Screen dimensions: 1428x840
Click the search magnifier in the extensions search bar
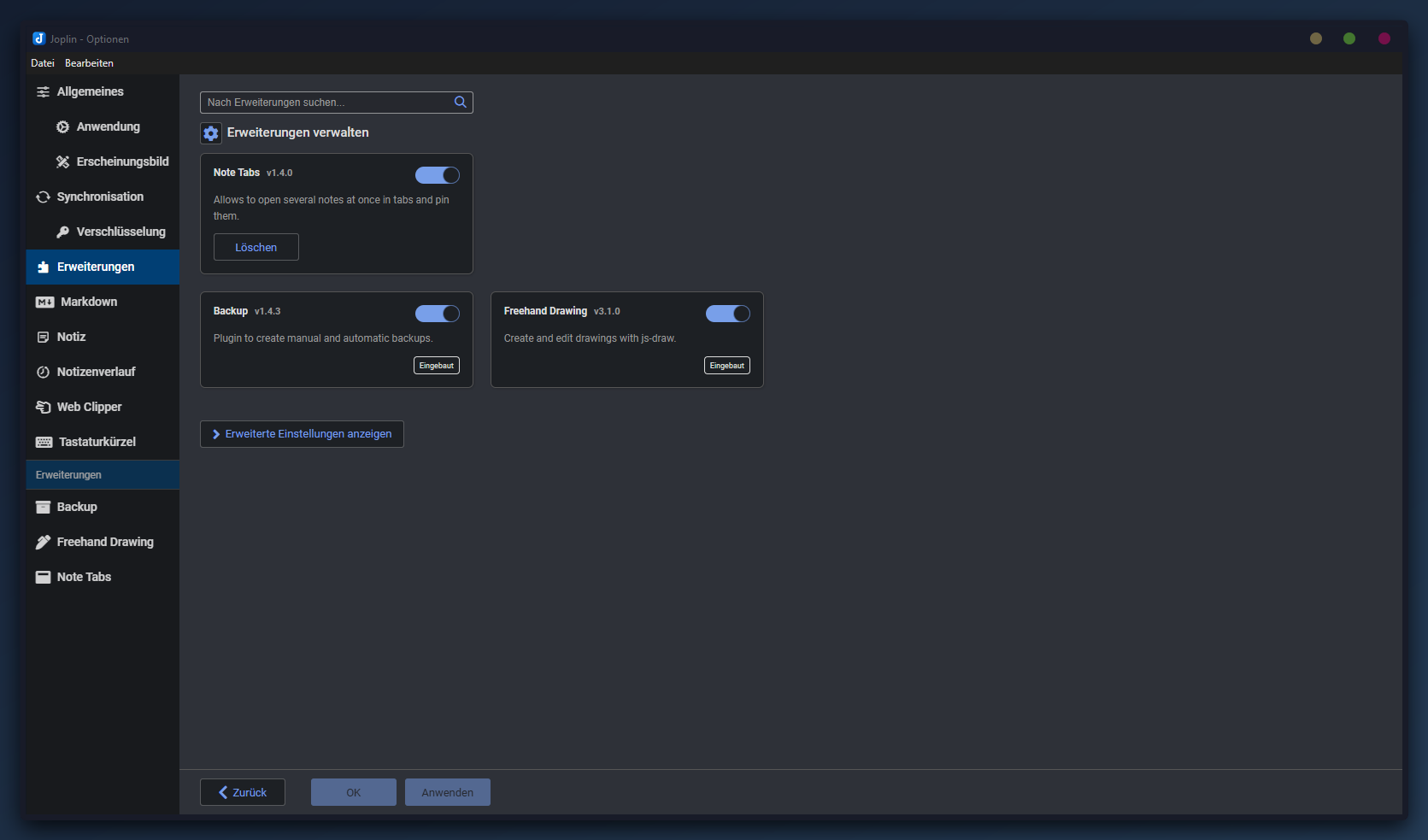[461, 102]
